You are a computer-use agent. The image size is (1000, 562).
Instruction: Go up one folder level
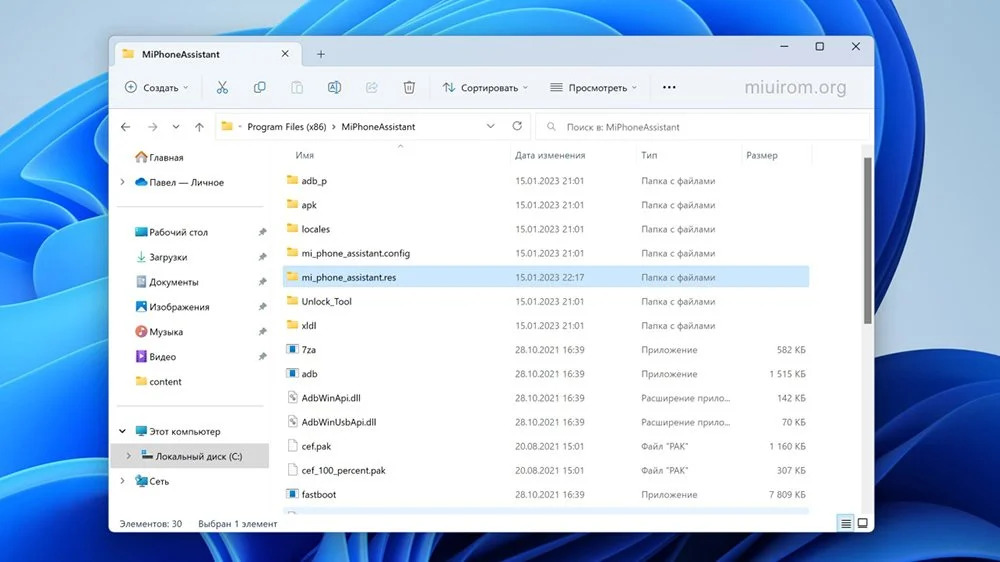click(x=199, y=127)
